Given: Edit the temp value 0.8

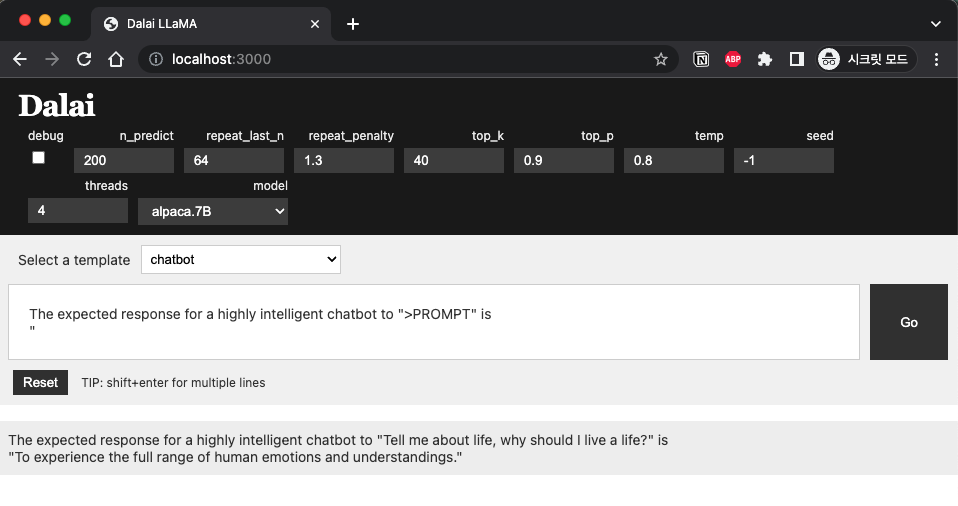Looking at the screenshot, I should click(674, 161).
